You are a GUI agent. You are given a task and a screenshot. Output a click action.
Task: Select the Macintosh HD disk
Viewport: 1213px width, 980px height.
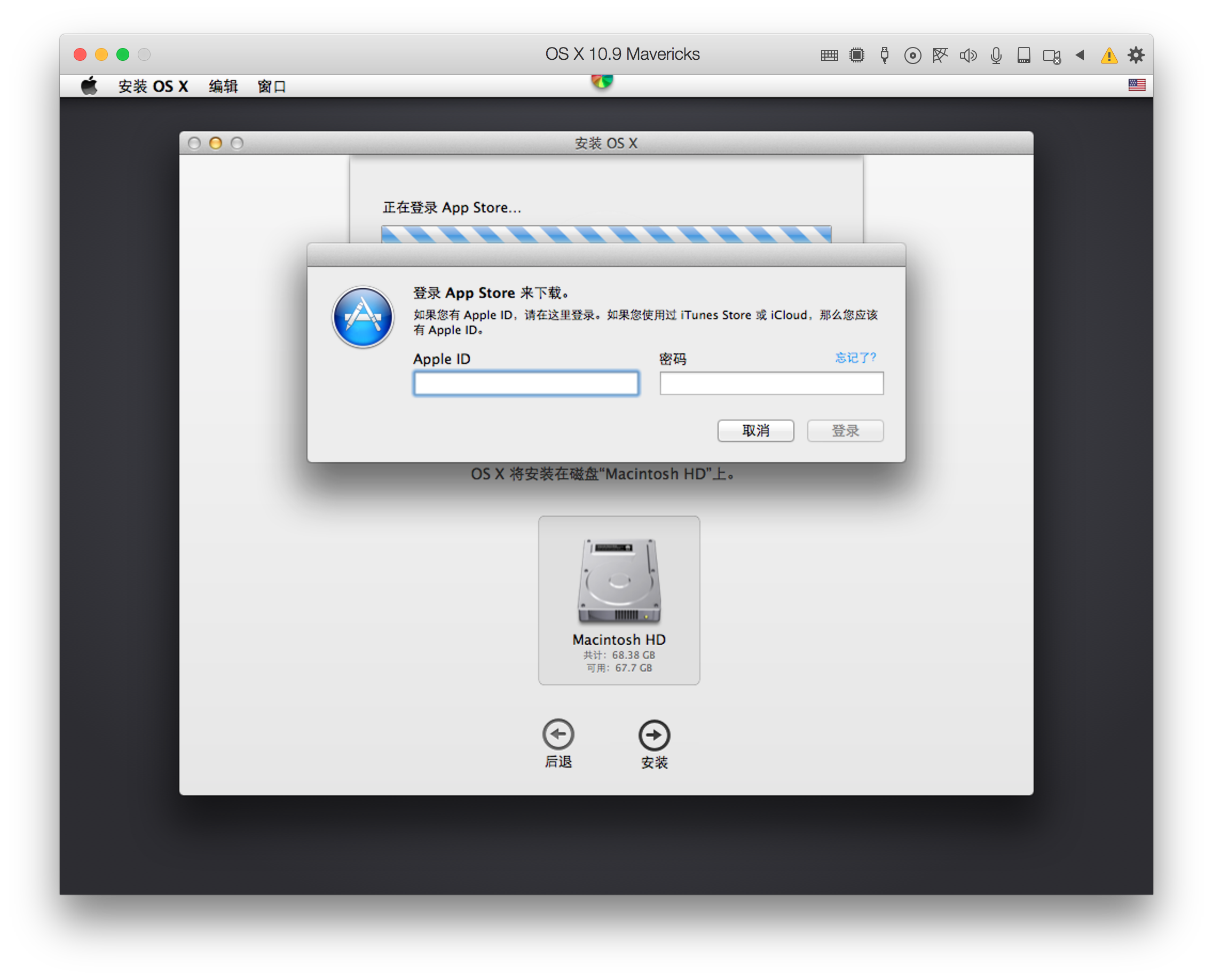coord(619,599)
